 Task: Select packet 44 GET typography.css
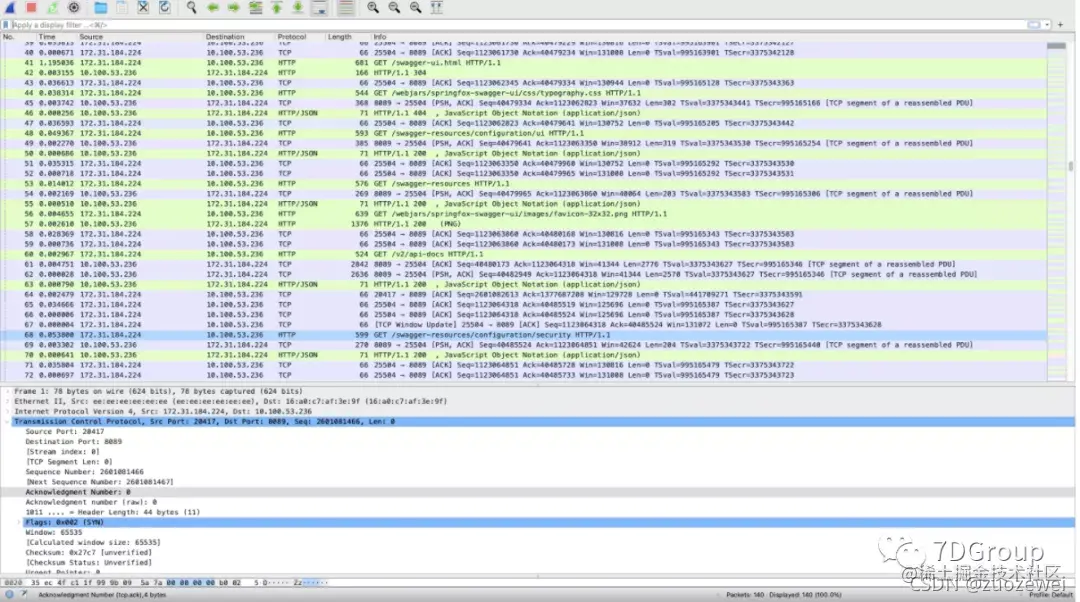click(x=523, y=93)
